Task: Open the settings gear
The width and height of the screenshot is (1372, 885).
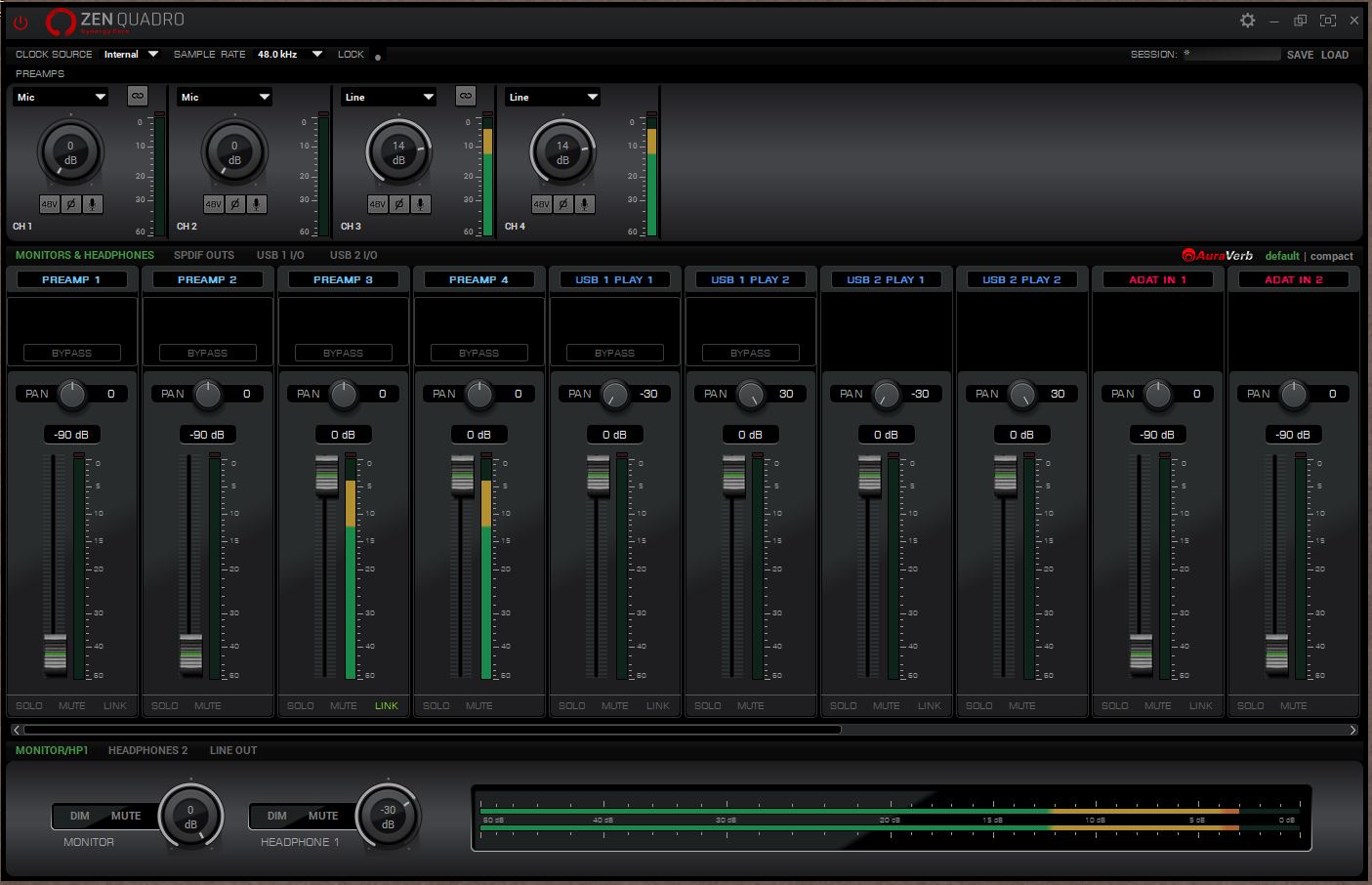Action: (x=1247, y=21)
